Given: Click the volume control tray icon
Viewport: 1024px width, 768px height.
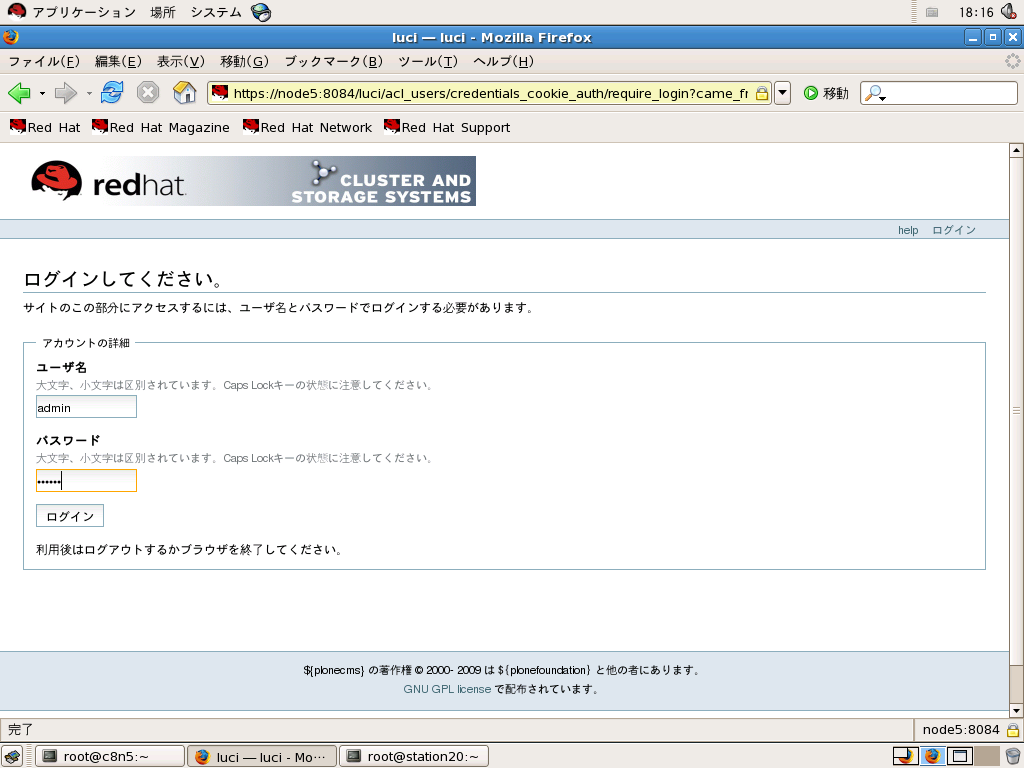Looking at the screenshot, I should tap(1008, 11).
